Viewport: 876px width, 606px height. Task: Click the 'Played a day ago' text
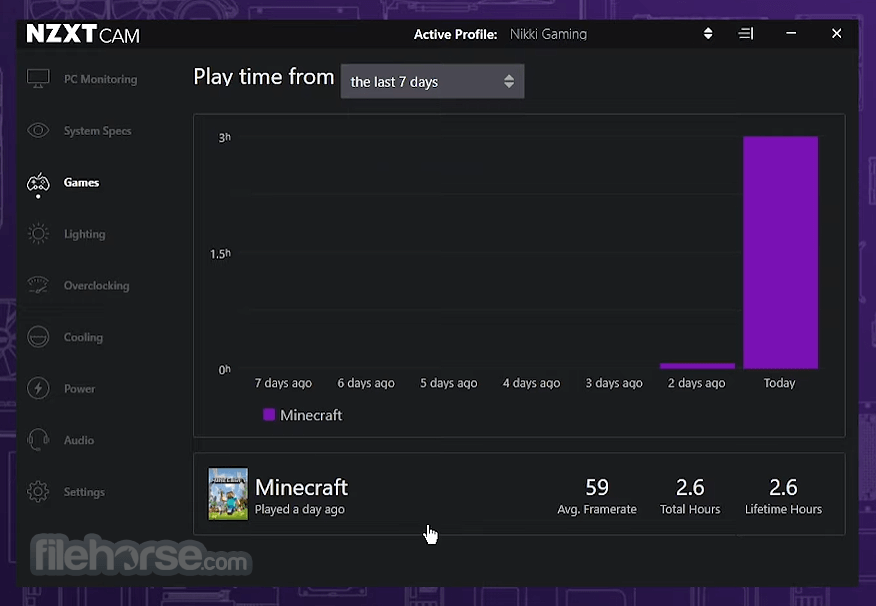pyautogui.click(x=300, y=509)
